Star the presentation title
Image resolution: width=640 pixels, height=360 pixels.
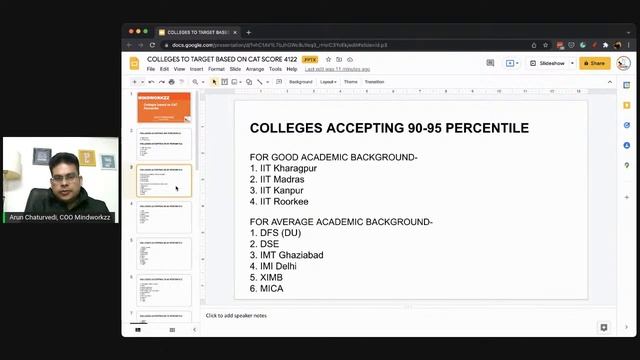(328, 60)
